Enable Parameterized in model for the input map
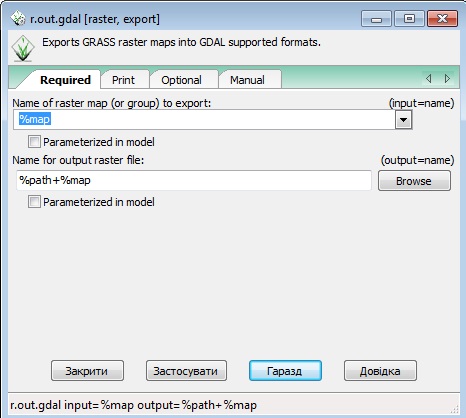The width and height of the screenshot is (466, 418). [34, 142]
